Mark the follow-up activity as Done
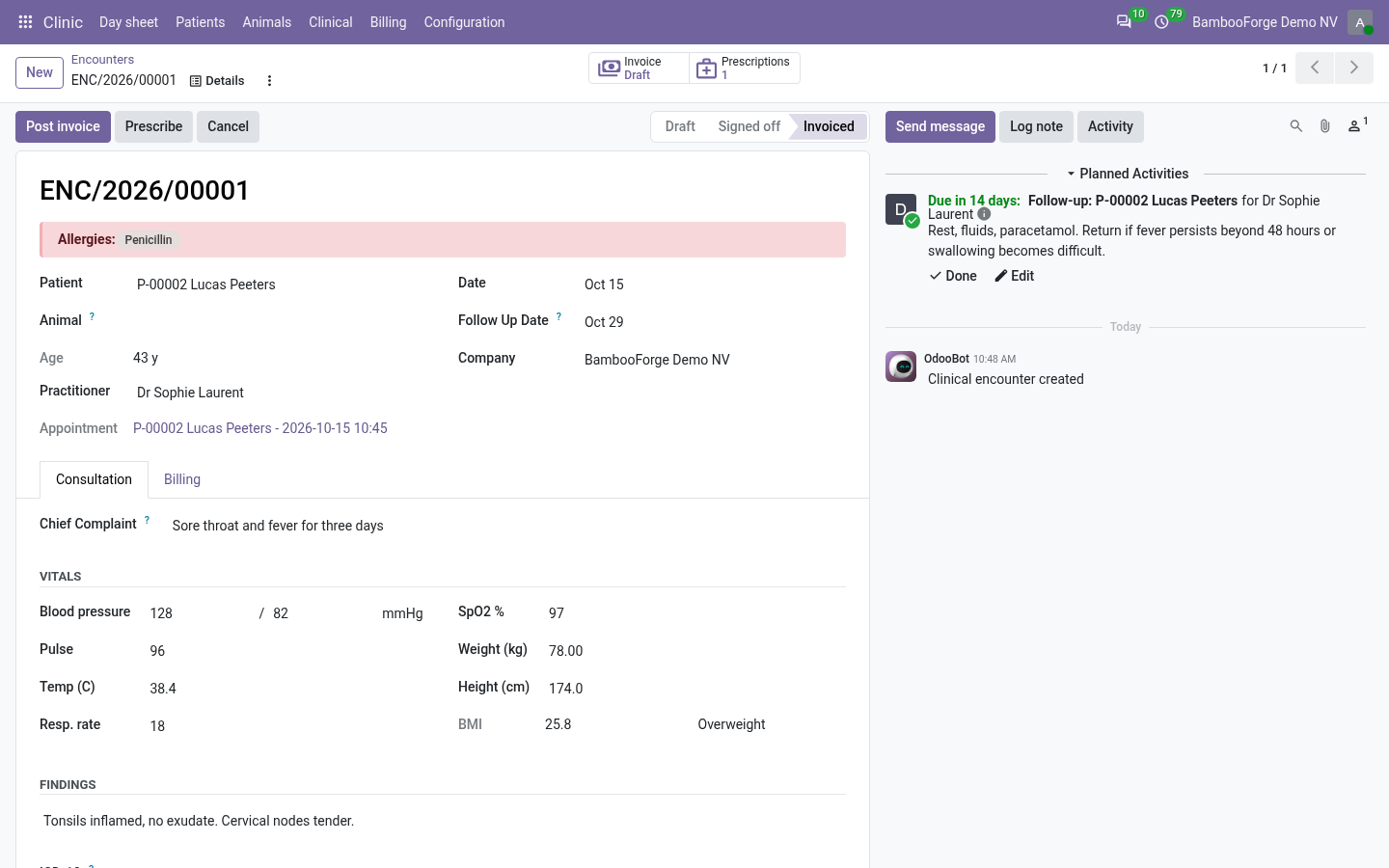1389x868 pixels. coord(953,276)
